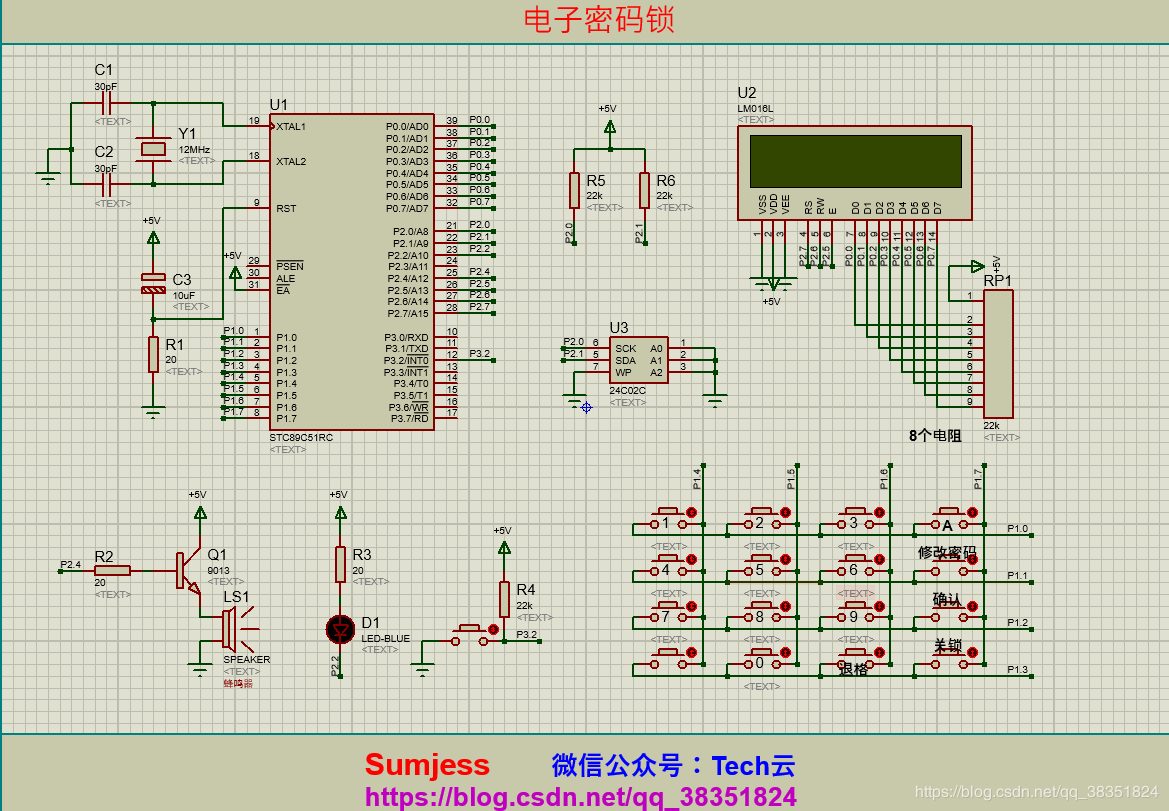Click the RP1 resistor pack body

[998, 354]
